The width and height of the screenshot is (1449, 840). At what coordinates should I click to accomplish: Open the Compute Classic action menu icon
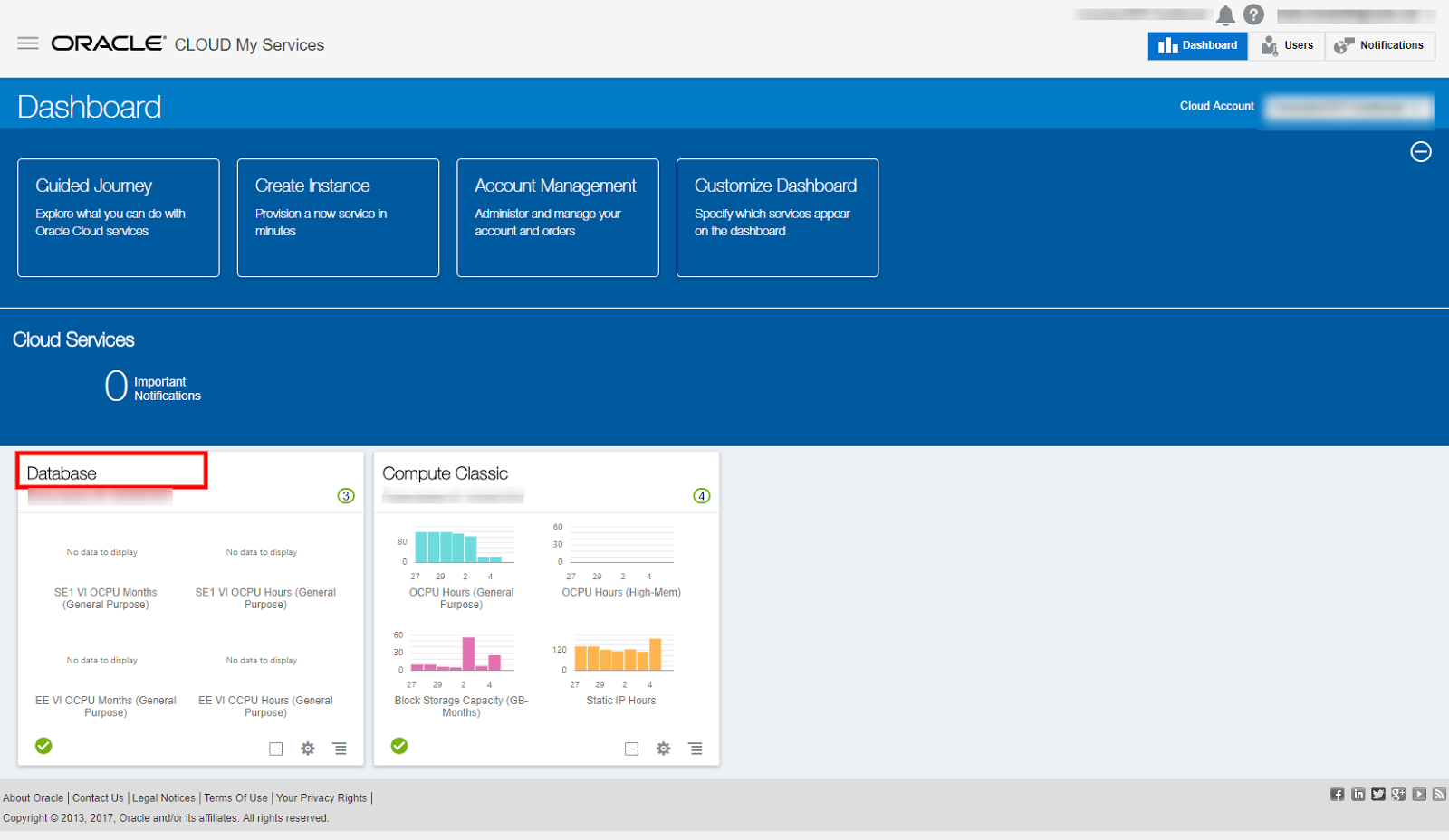point(695,749)
